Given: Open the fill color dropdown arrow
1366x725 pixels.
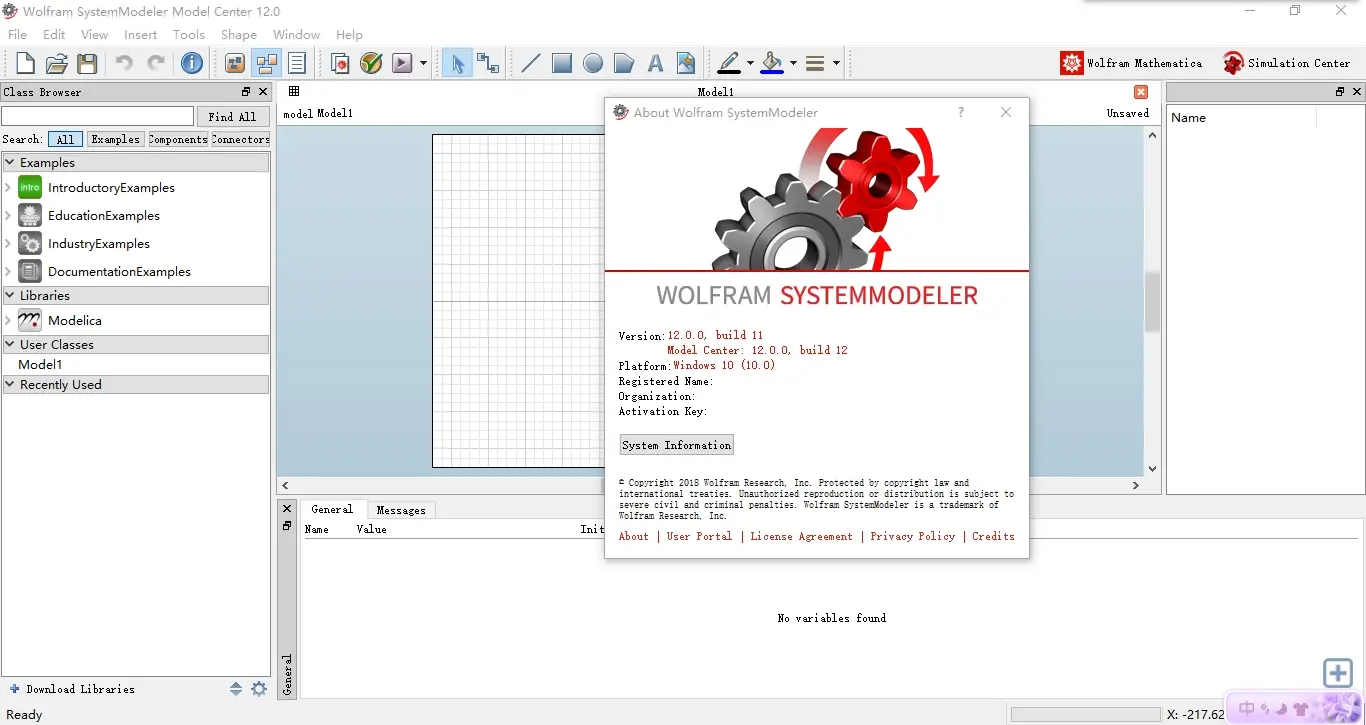Looking at the screenshot, I should [x=793, y=64].
